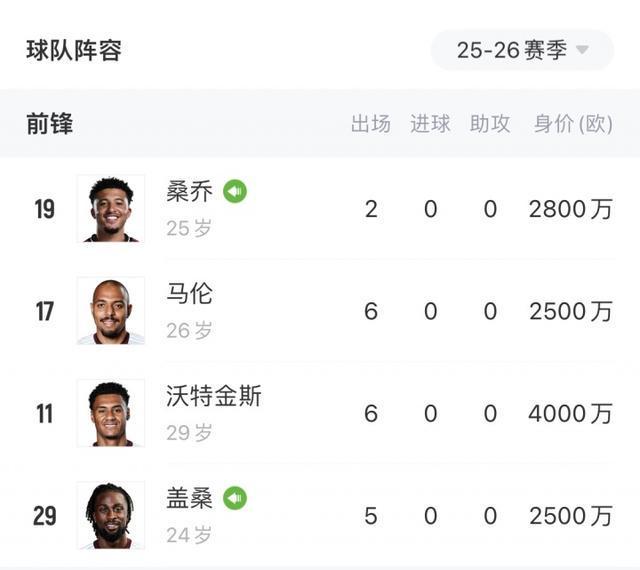Open 桑乔's player photo

pyautogui.click(x=111, y=209)
